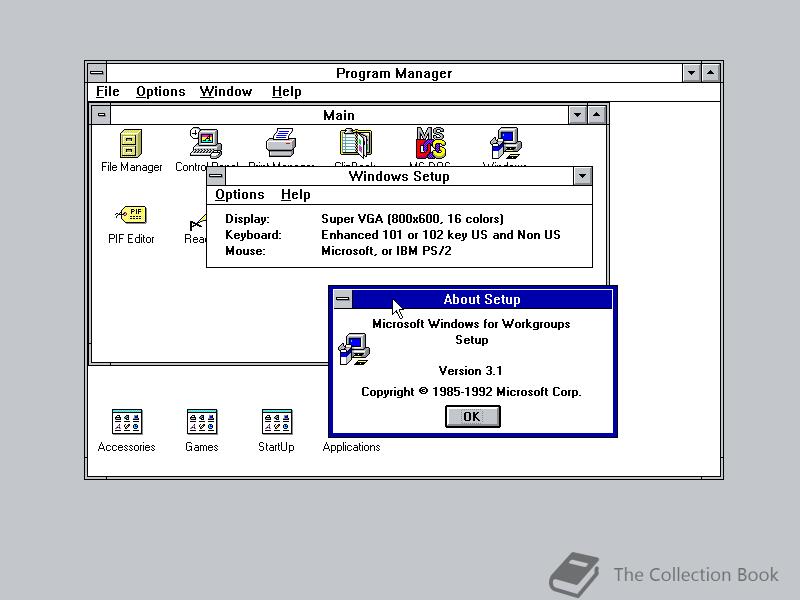Click the Windows Setup title bar
This screenshot has height=600, width=800.
tap(399, 176)
